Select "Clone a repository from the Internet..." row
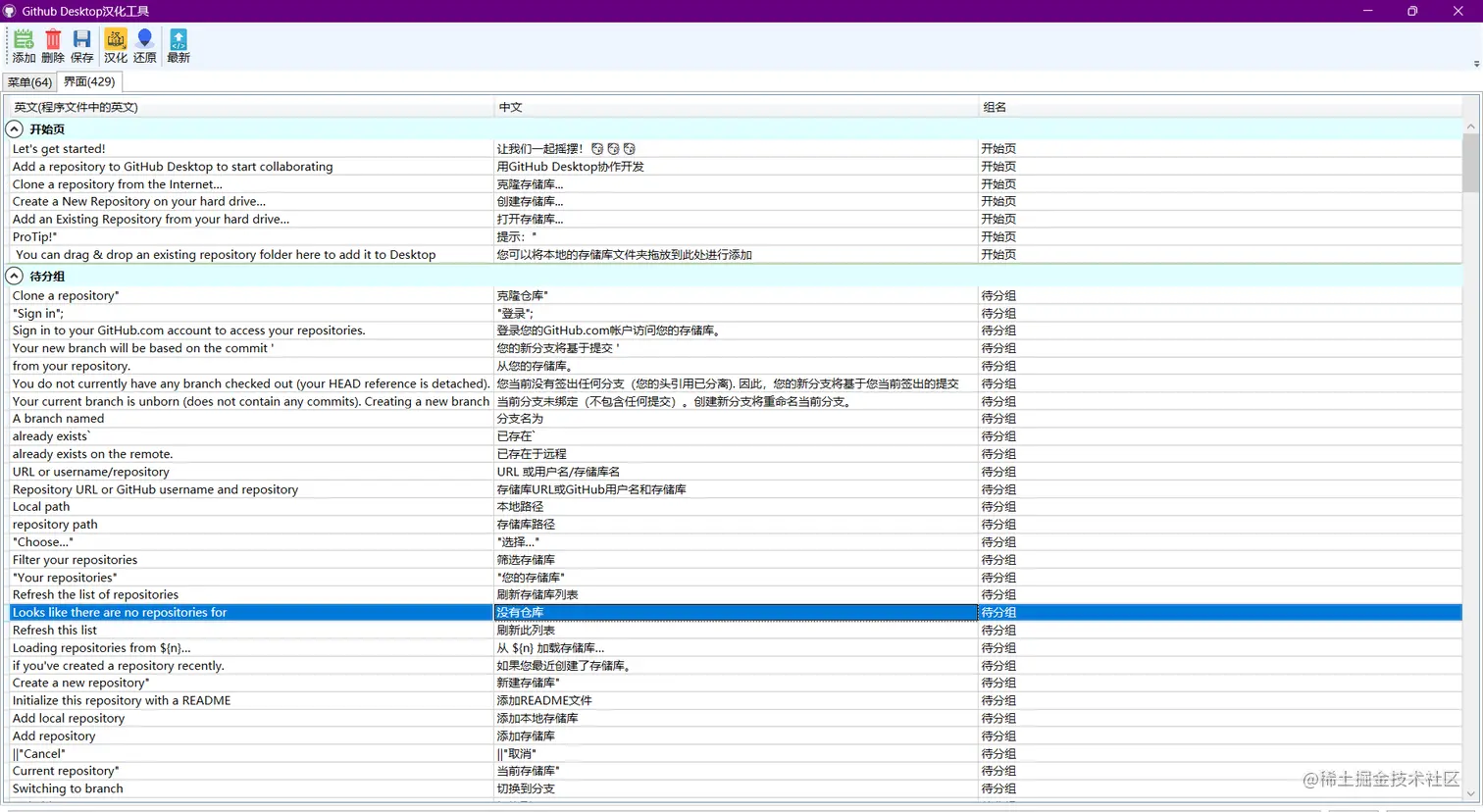The image size is (1483, 812). (736, 184)
